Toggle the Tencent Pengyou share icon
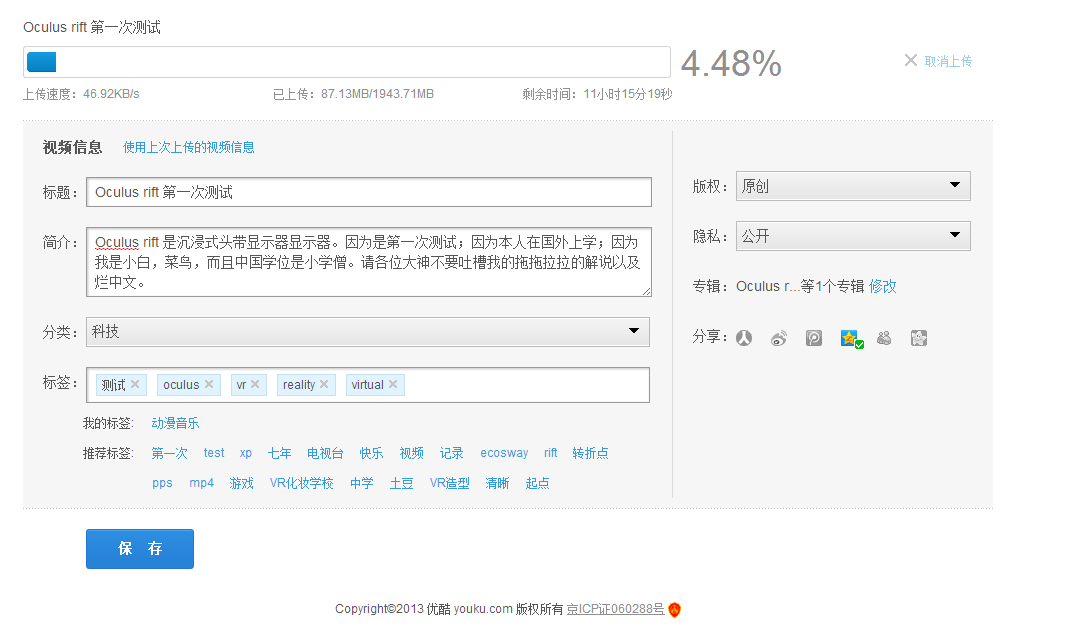Viewport: 1082px width, 634px height. (814, 338)
